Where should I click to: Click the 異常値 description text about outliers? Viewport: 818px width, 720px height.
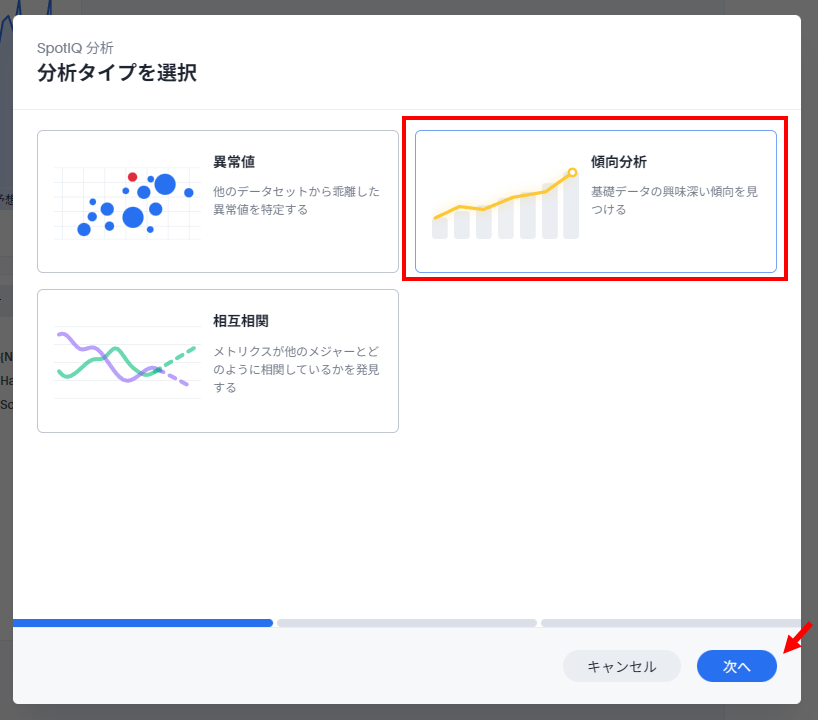(x=295, y=200)
